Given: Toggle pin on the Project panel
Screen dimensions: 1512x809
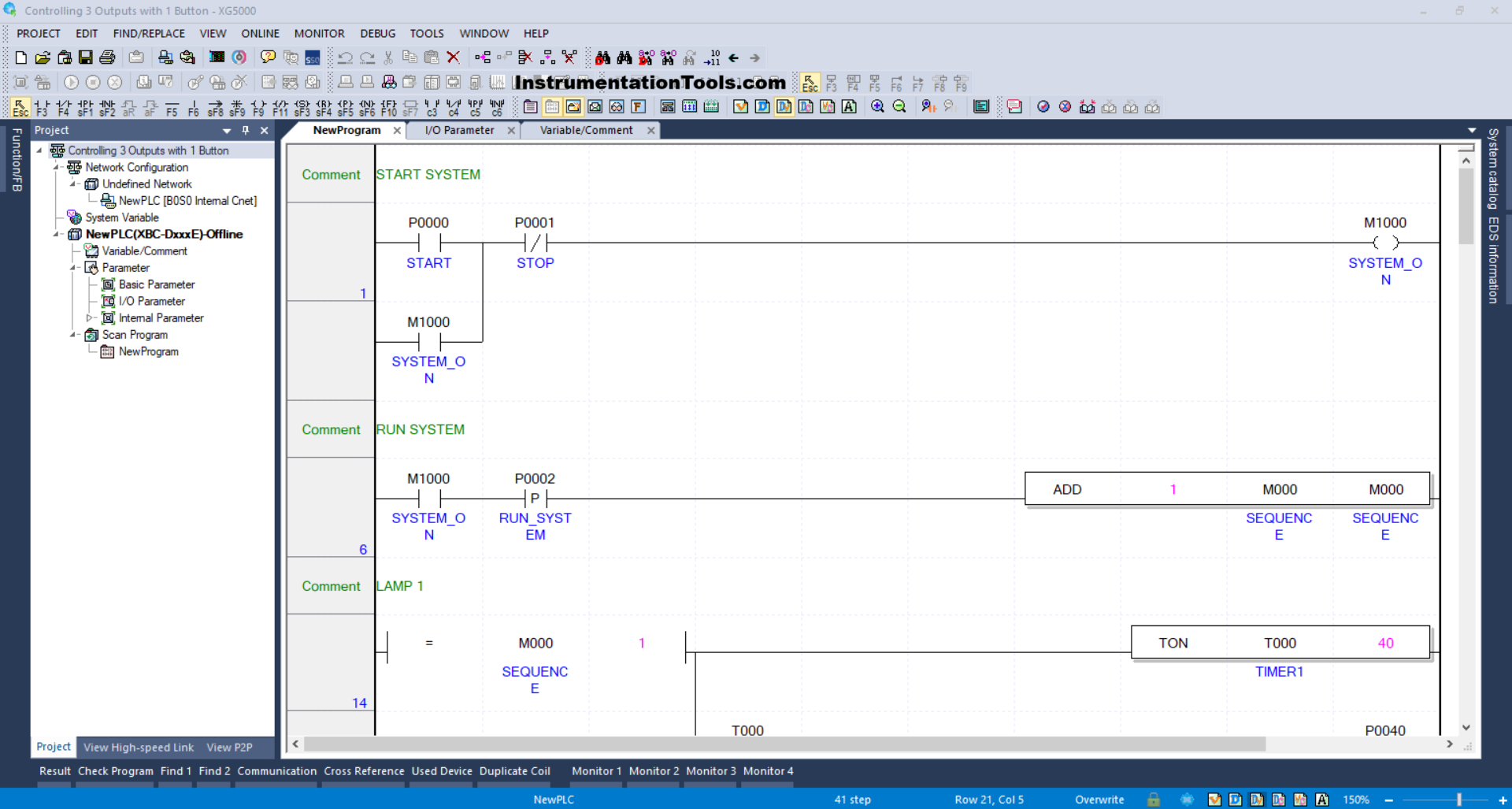Looking at the screenshot, I should click(x=246, y=131).
